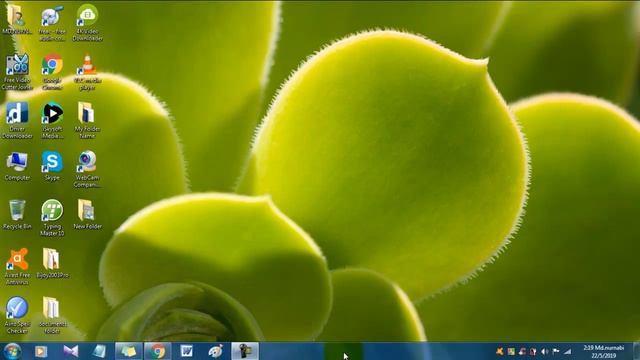Viewport: 640px width, 360px height.
Task: Switch to Sticky Notes on the taskbar
Action: 129,351
